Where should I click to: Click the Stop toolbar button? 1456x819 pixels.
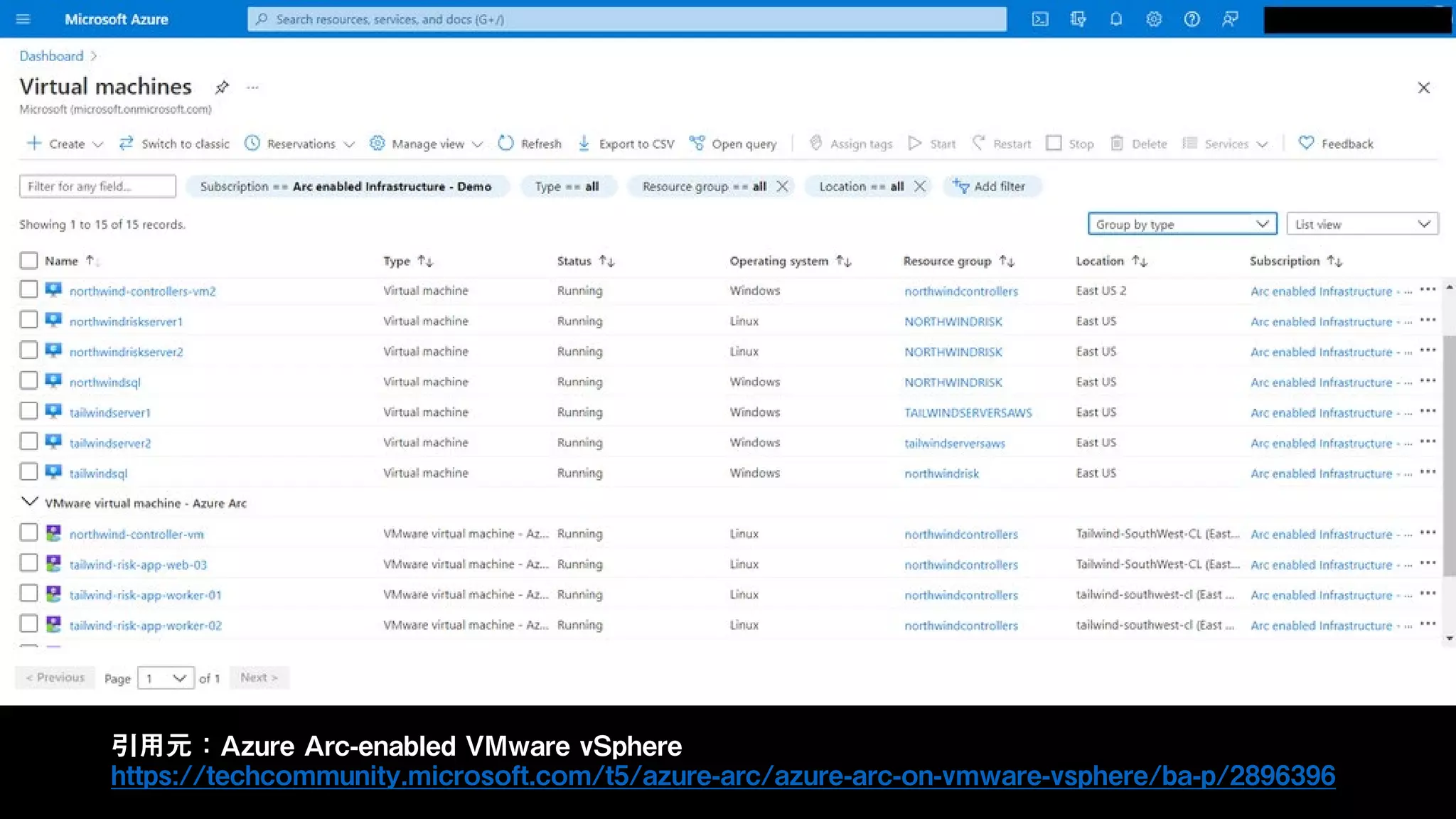pyautogui.click(x=1070, y=144)
